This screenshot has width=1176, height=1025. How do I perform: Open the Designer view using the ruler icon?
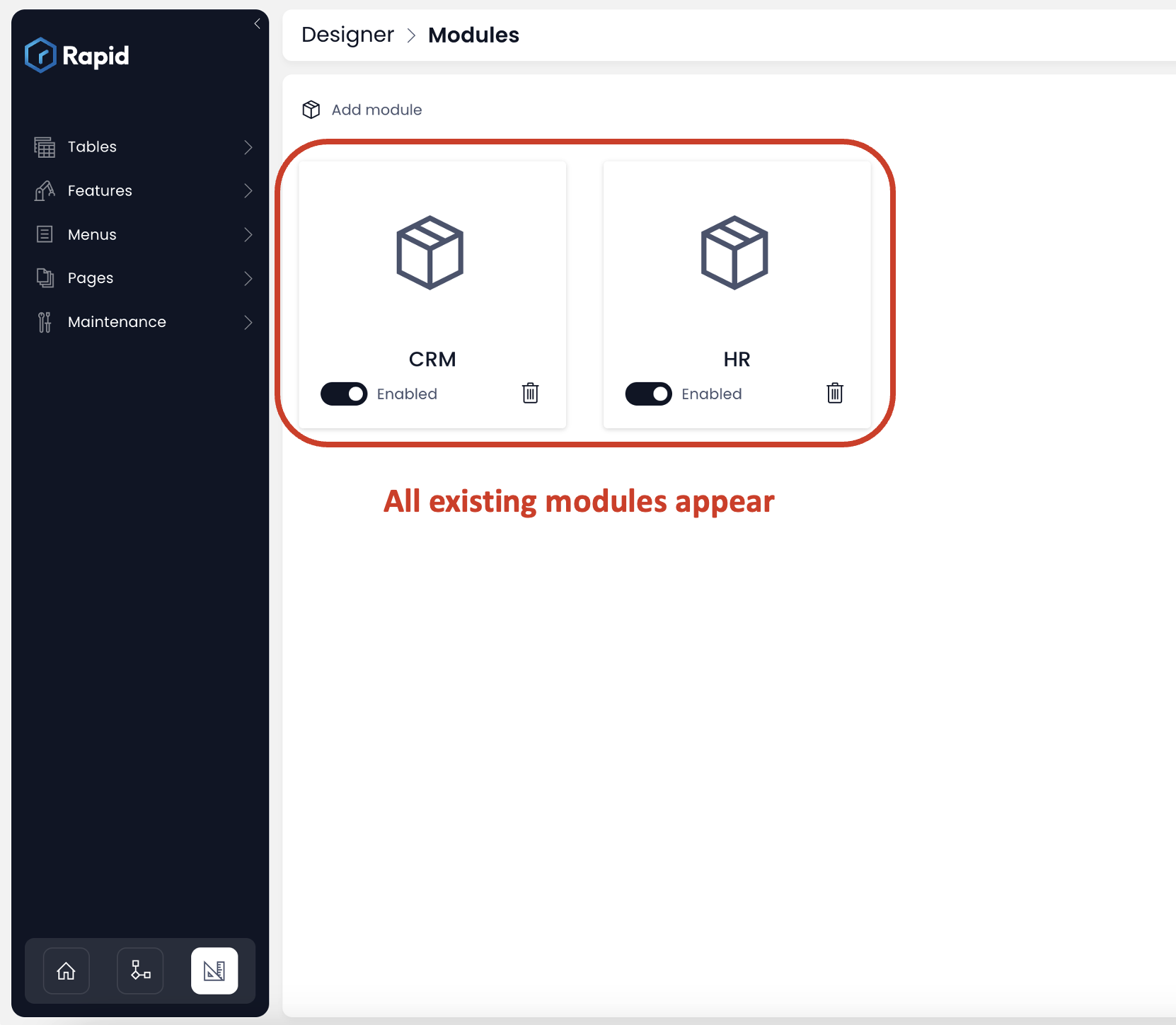214,970
